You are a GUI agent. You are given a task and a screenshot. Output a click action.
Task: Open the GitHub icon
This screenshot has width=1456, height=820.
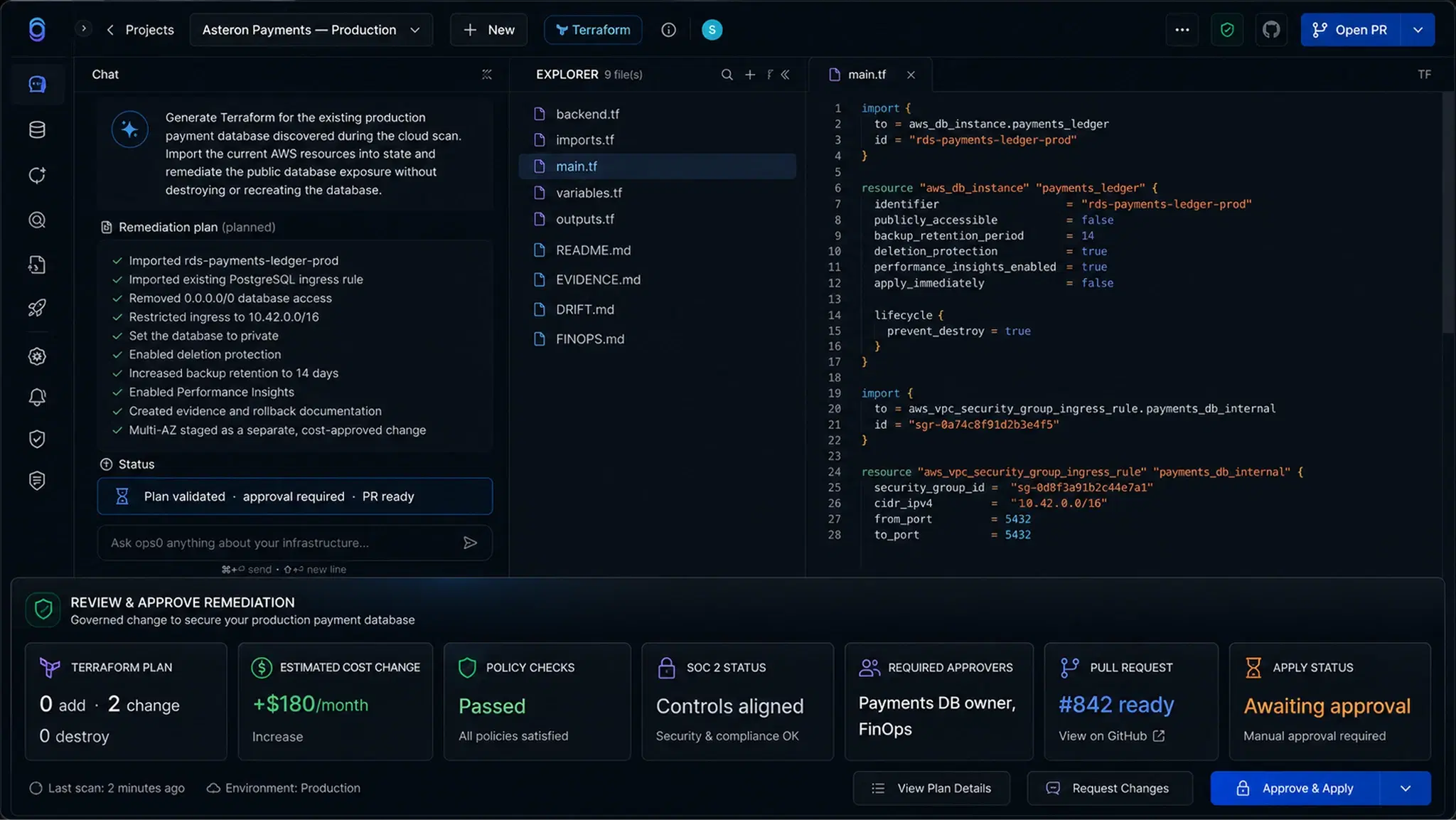(x=1271, y=30)
